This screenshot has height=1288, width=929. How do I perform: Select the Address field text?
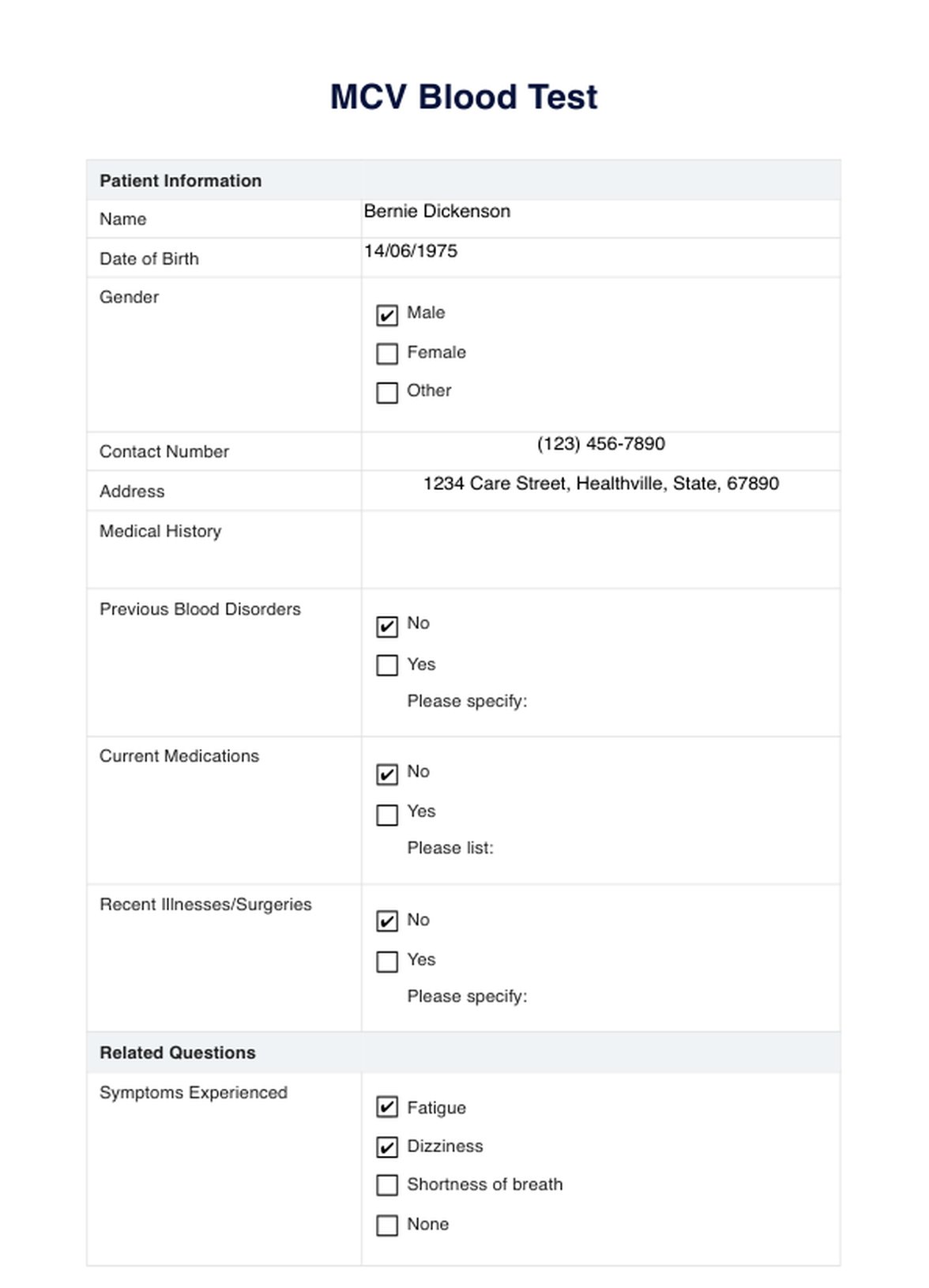click(x=600, y=484)
